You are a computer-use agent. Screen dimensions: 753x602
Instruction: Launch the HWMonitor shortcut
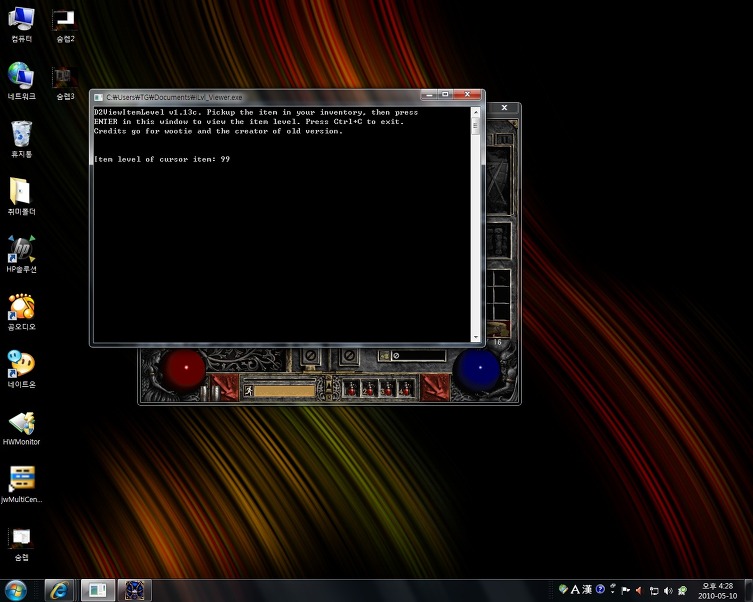click(21, 428)
